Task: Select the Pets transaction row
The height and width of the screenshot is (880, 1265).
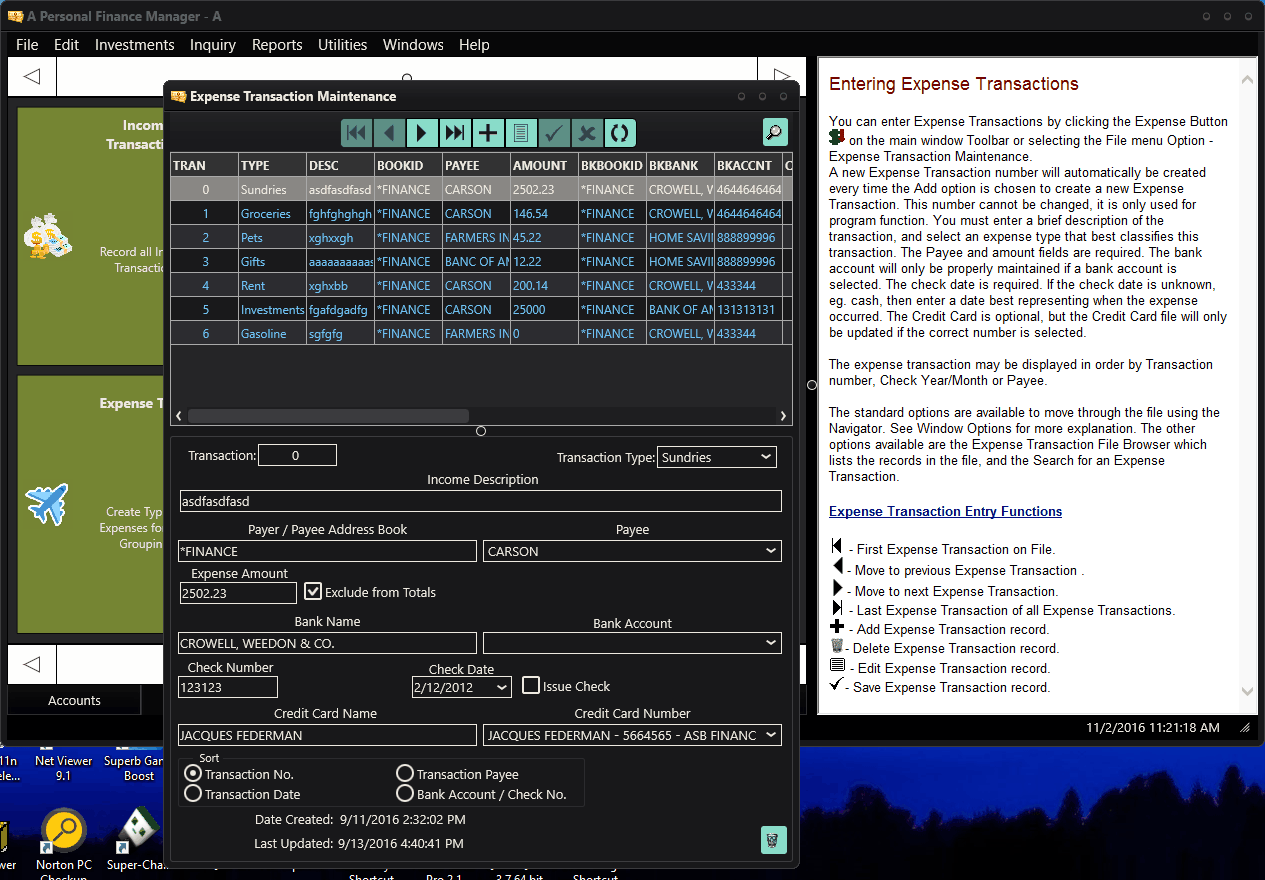Action: click(x=481, y=237)
